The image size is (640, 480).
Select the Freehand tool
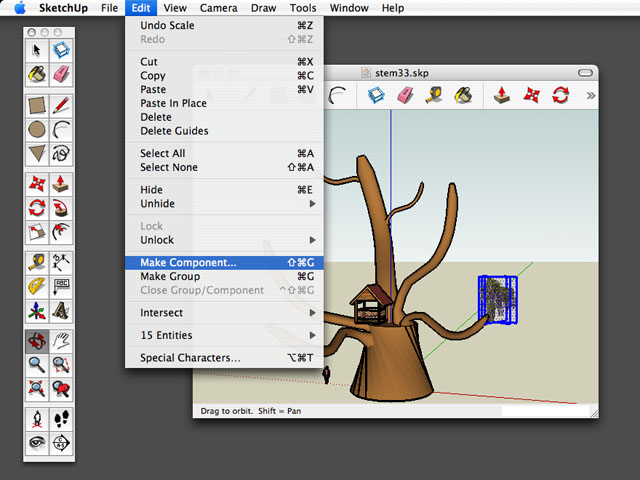click(x=61, y=154)
